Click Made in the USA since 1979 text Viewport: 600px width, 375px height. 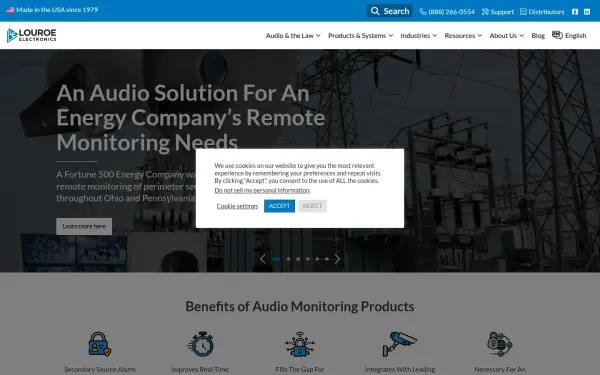pos(57,10)
